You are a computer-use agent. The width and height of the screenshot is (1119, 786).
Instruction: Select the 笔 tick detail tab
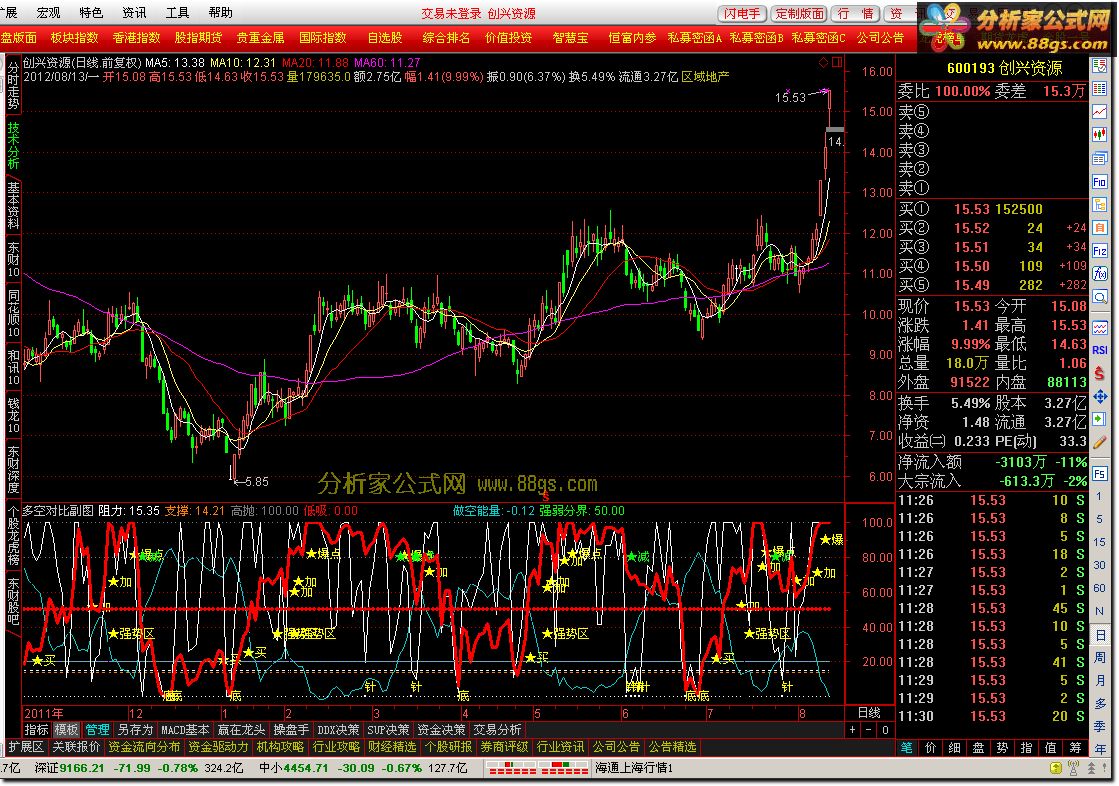(x=906, y=747)
